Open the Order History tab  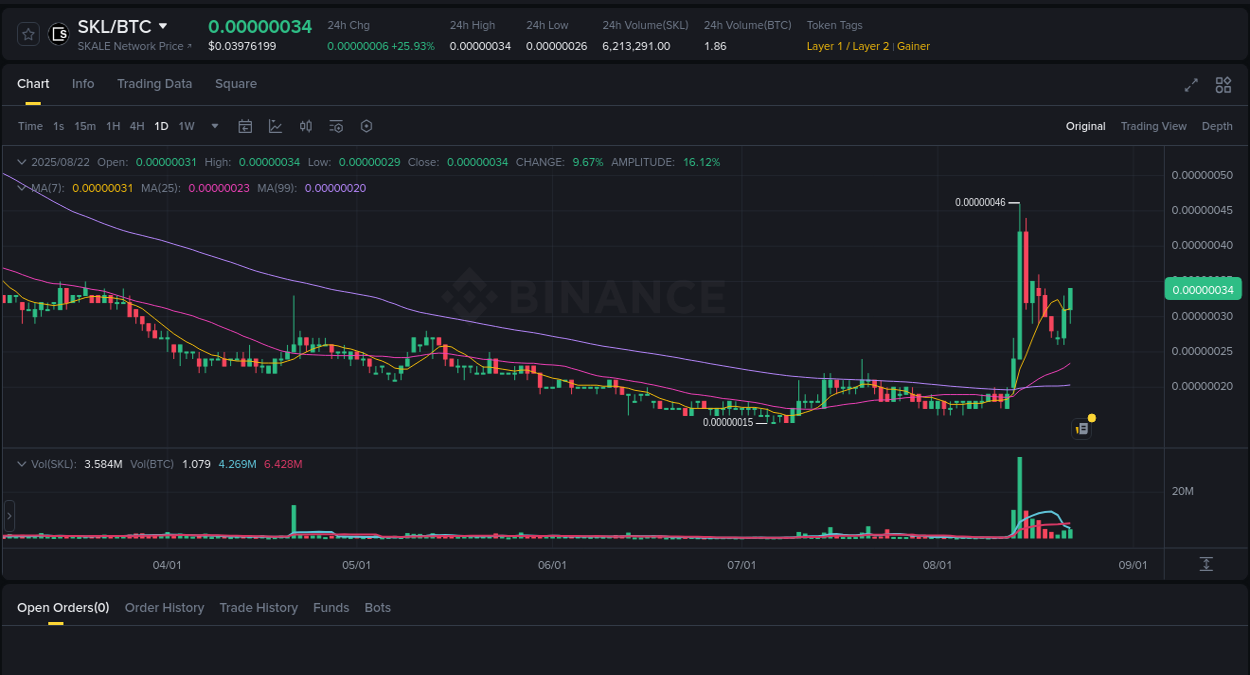tap(164, 608)
